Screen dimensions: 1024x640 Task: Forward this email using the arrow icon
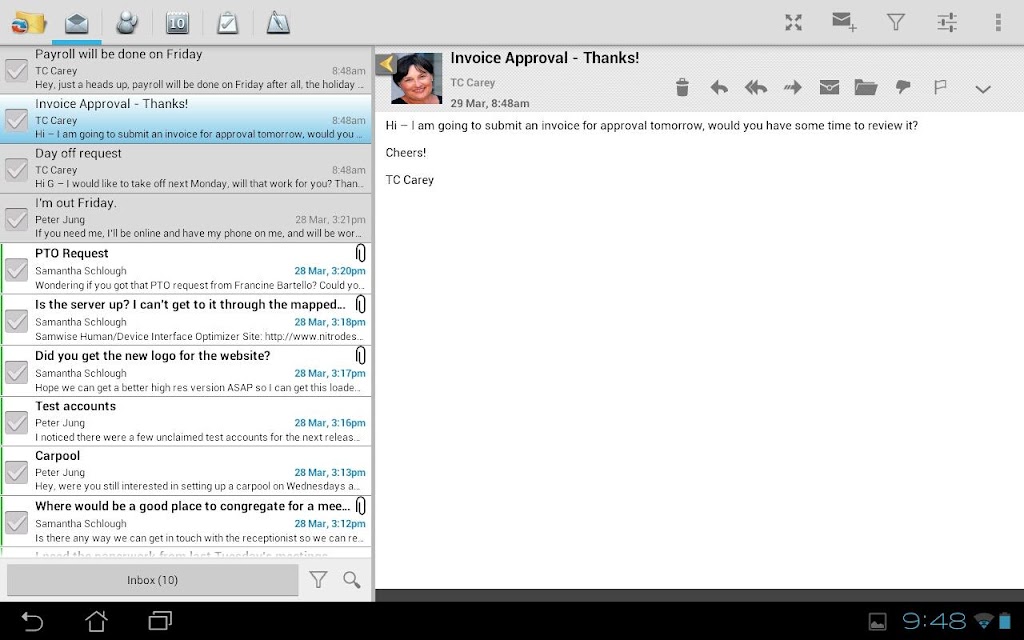(792, 87)
